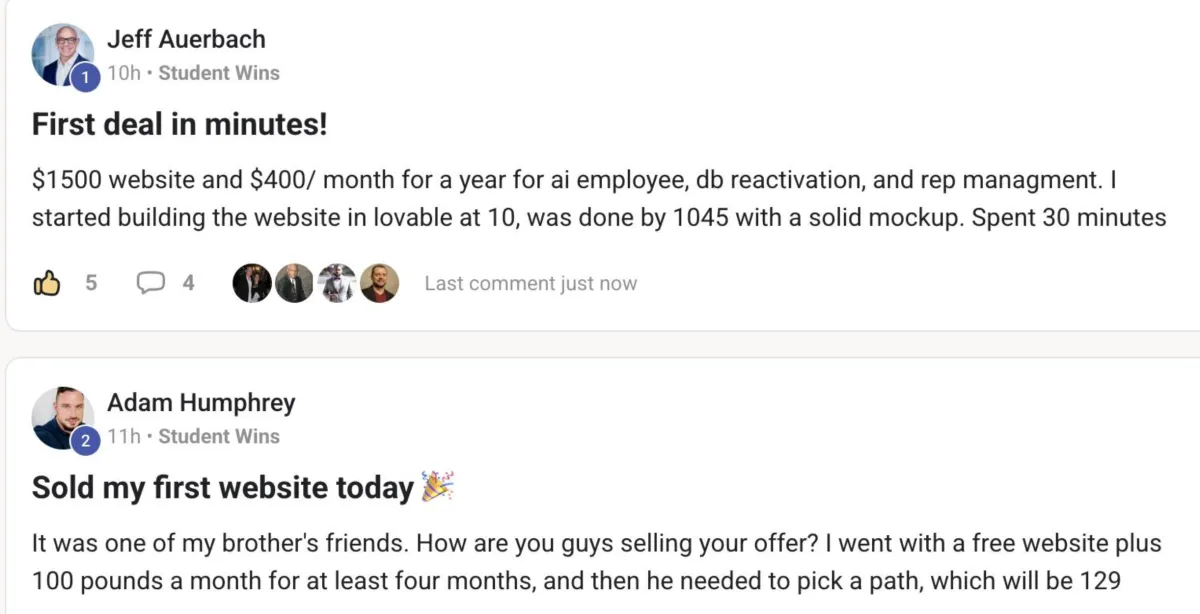Click the like count of 5
This screenshot has width=1200, height=614.
91,283
